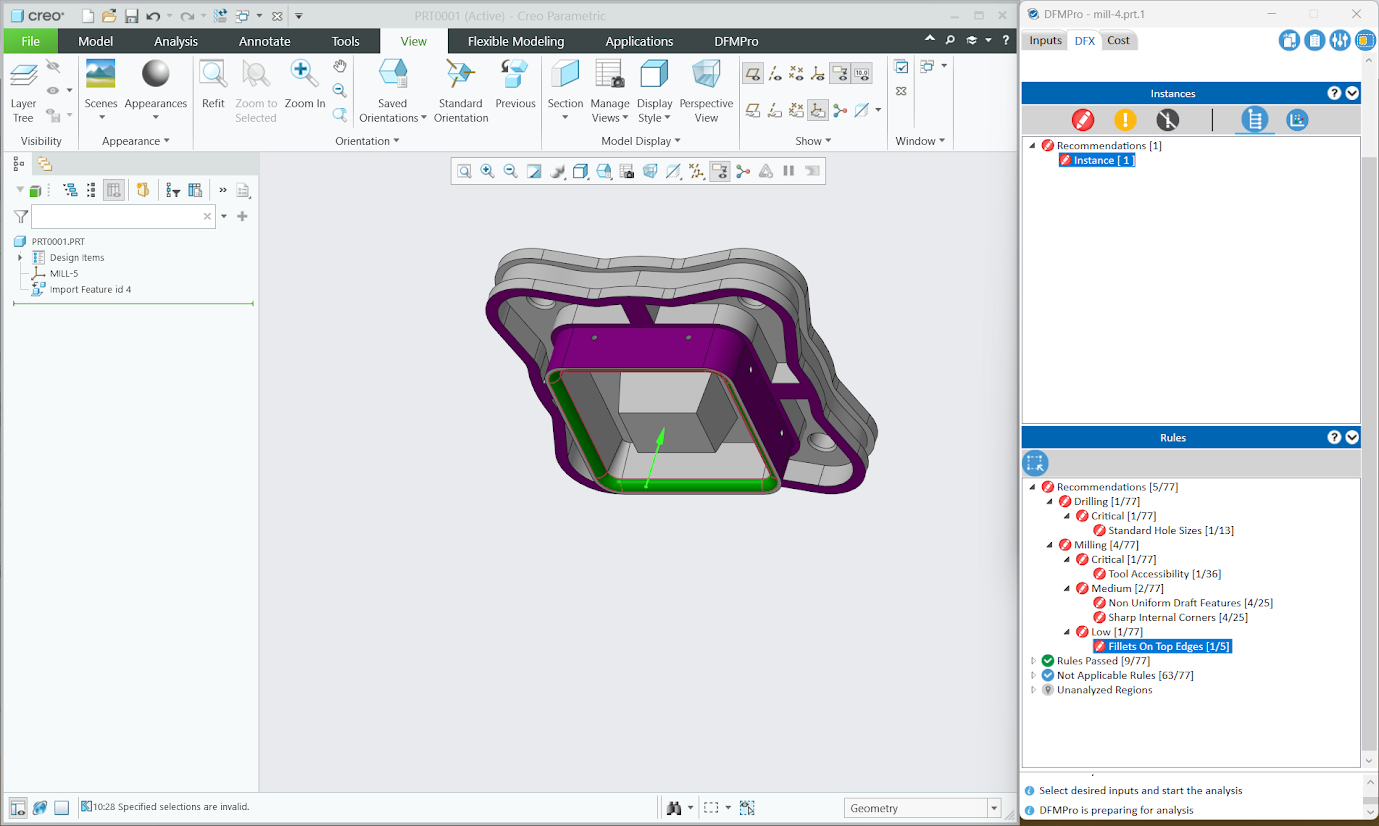Click the yellow warning filter icon
The height and width of the screenshot is (826, 1379).
click(1125, 120)
